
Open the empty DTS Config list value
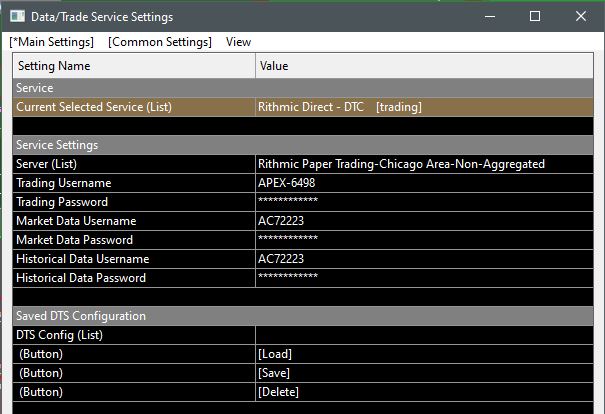coord(424,335)
